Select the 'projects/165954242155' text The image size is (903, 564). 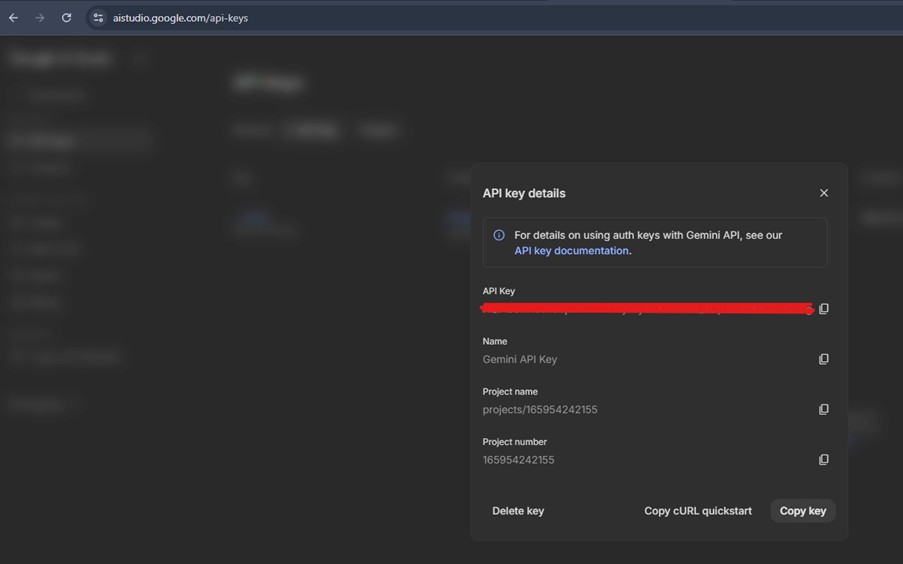tap(540, 410)
